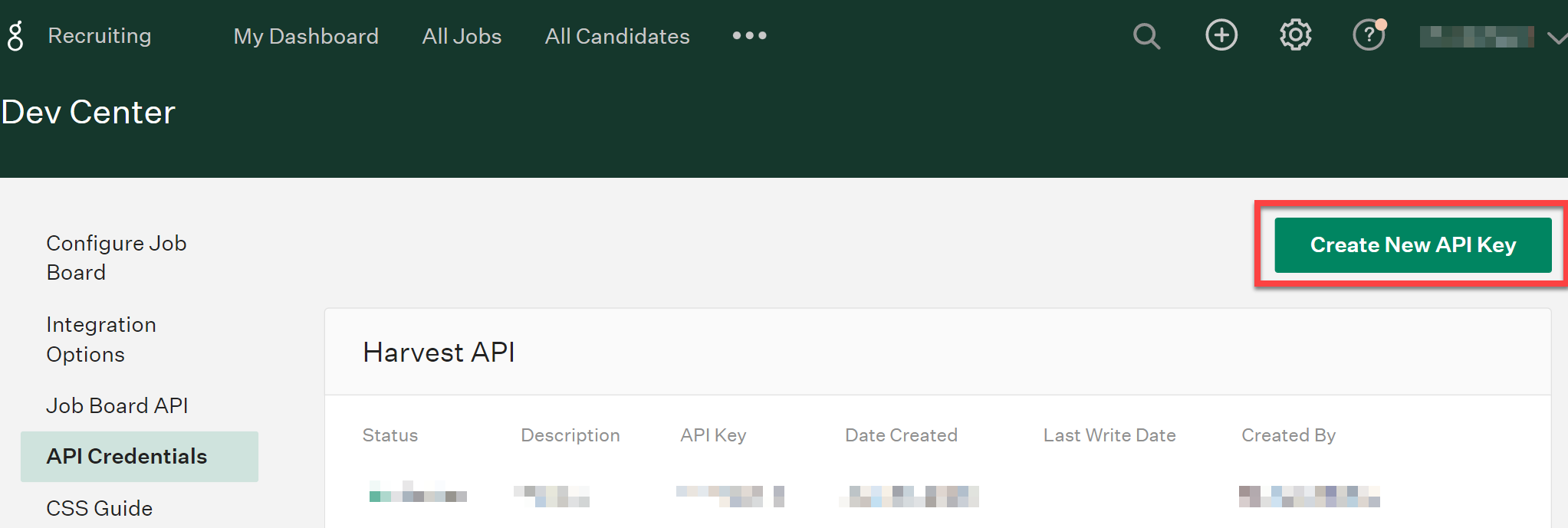Open the search magnifier icon
The image size is (1568, 528).
pos(1146,36)
